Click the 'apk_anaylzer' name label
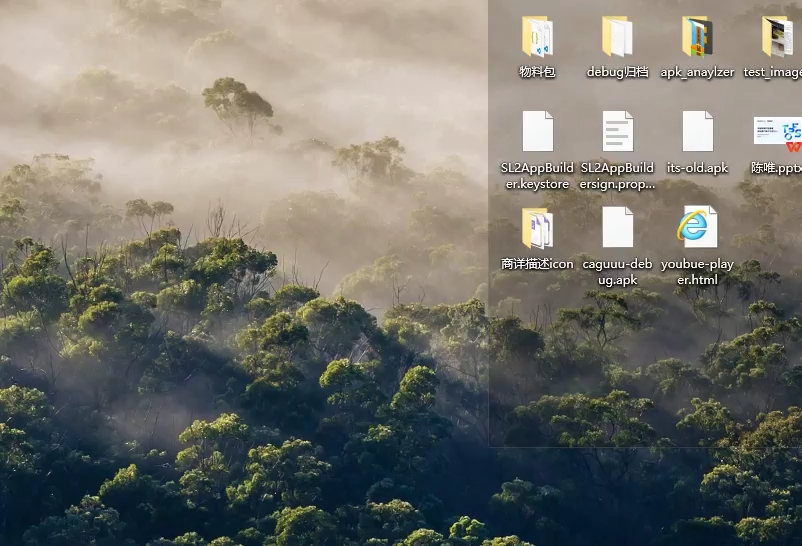Image resolution: width=802 pixels, height=546 pixels. [697, 72]
